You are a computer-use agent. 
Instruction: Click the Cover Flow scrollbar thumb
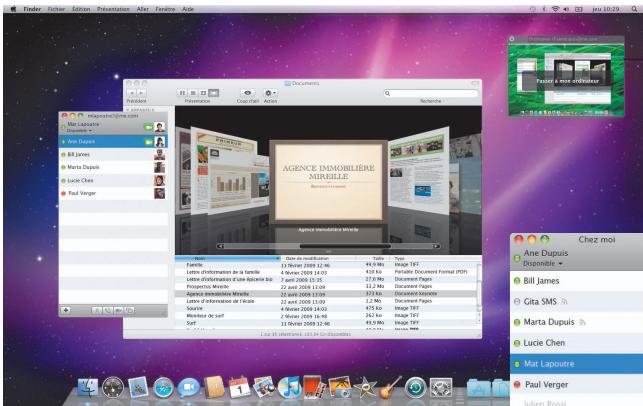point(345,246)
